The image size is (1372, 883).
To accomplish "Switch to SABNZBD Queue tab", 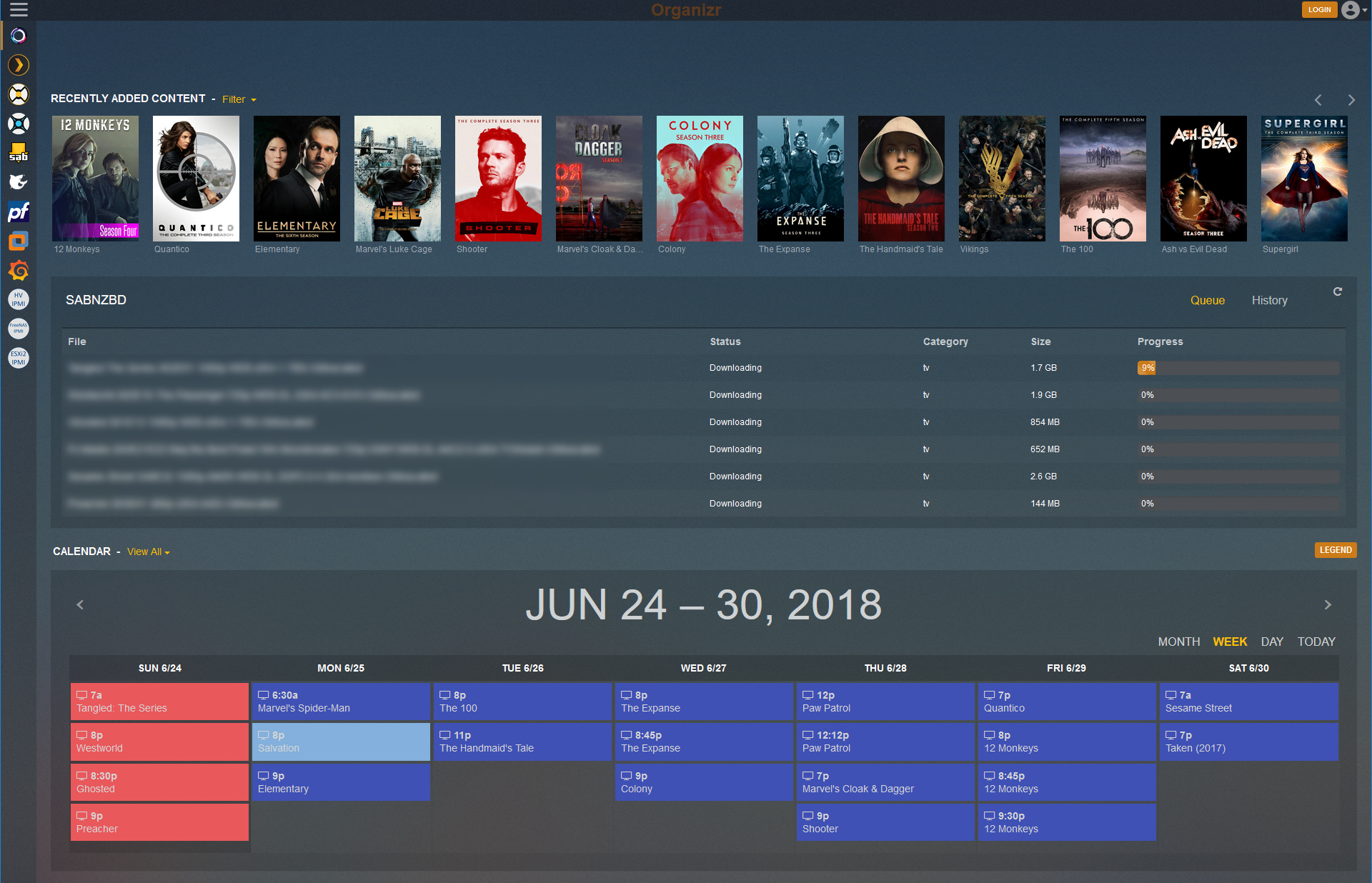I will click(x=1207, y=301).
